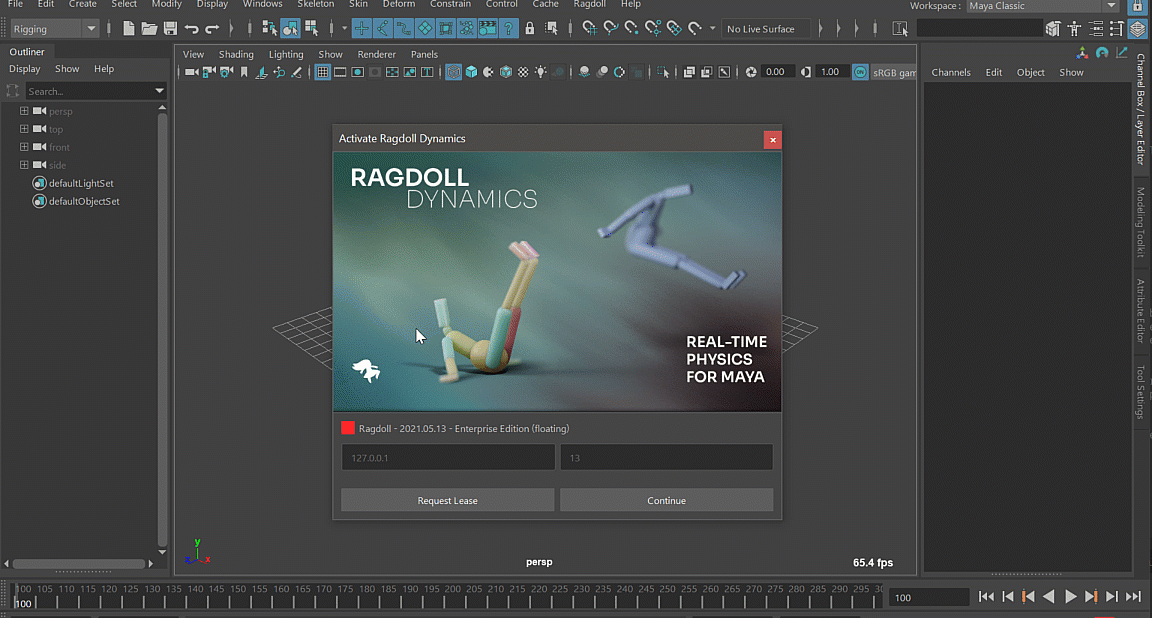Viewport: 1152px width, 618px height.
Task: Select the Snap to Grids magnet icon
Action: point(589,29)
